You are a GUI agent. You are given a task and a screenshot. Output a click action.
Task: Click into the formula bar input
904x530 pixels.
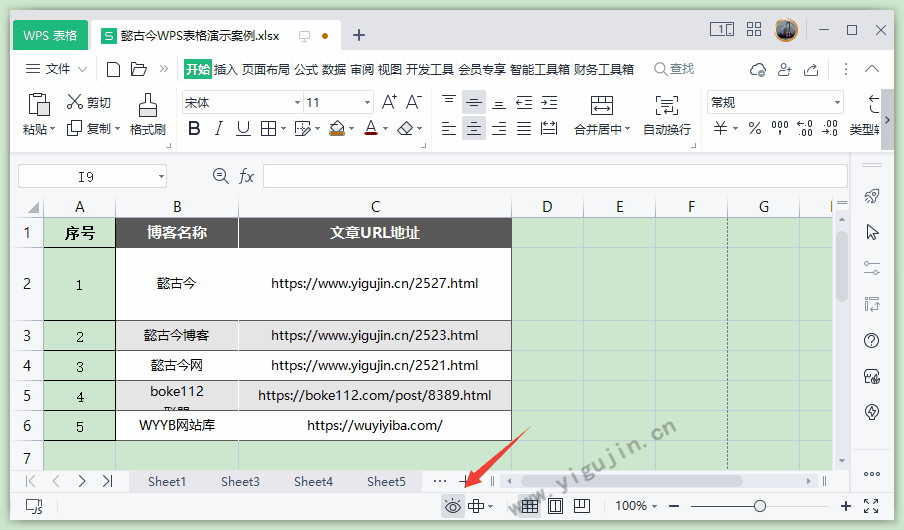click(555, 176)
